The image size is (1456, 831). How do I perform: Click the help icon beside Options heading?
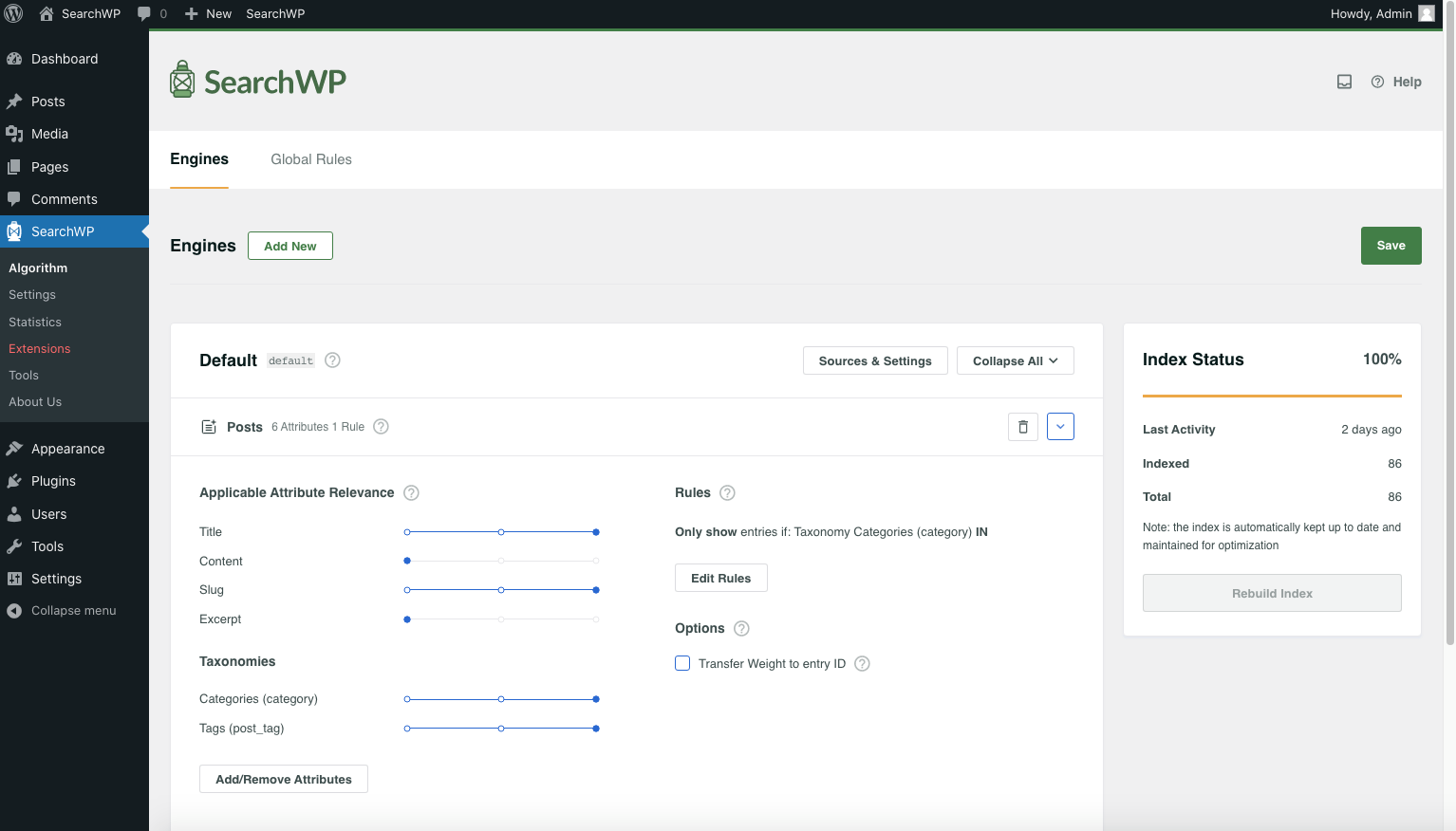click(741, 628)
